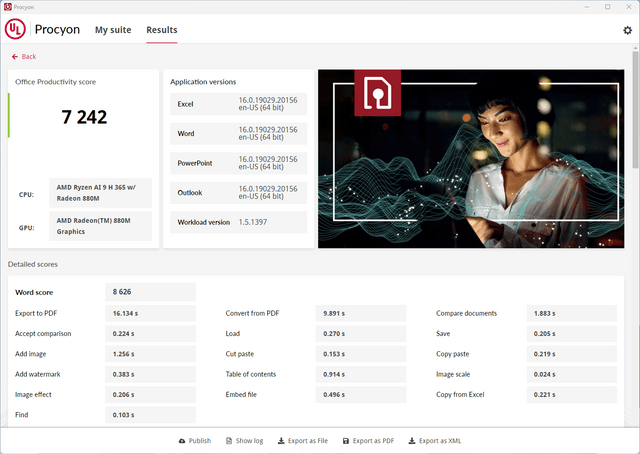Screen dimensions: 640x454
Task: Click the Application versions heading
Action: coord(203,82)
